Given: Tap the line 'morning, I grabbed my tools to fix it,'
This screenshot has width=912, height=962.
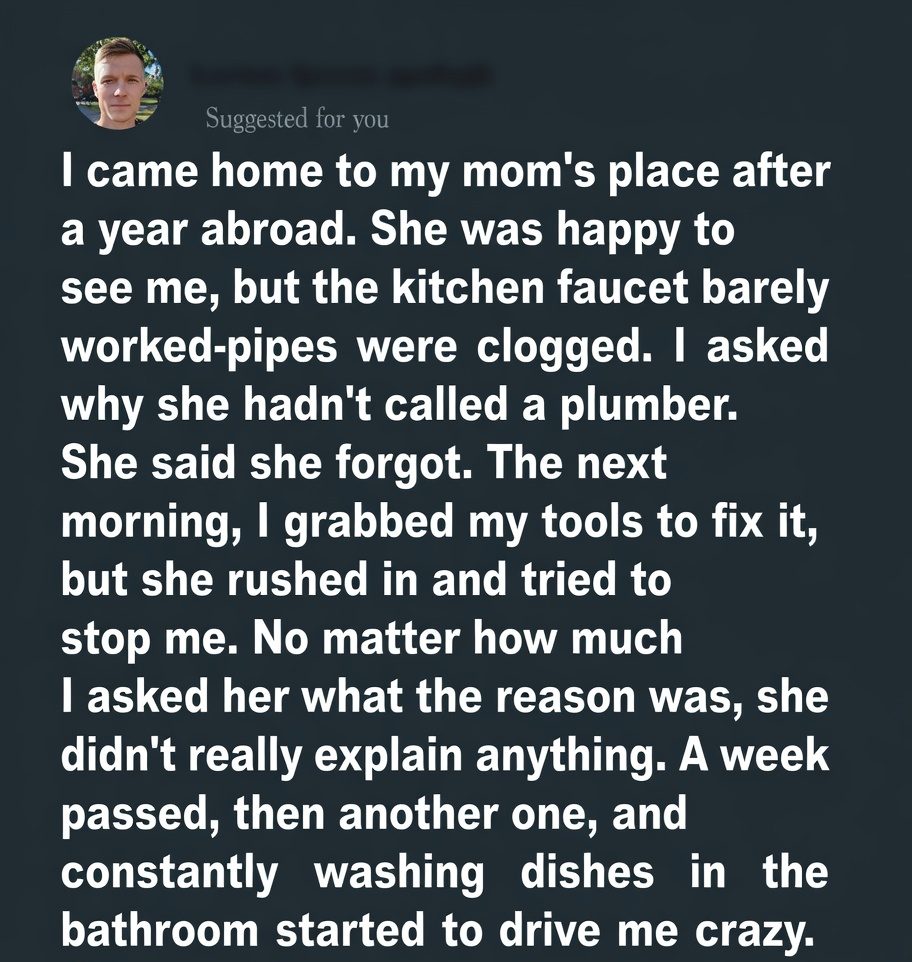Looking at the screenshot, I should coord(440,522).
